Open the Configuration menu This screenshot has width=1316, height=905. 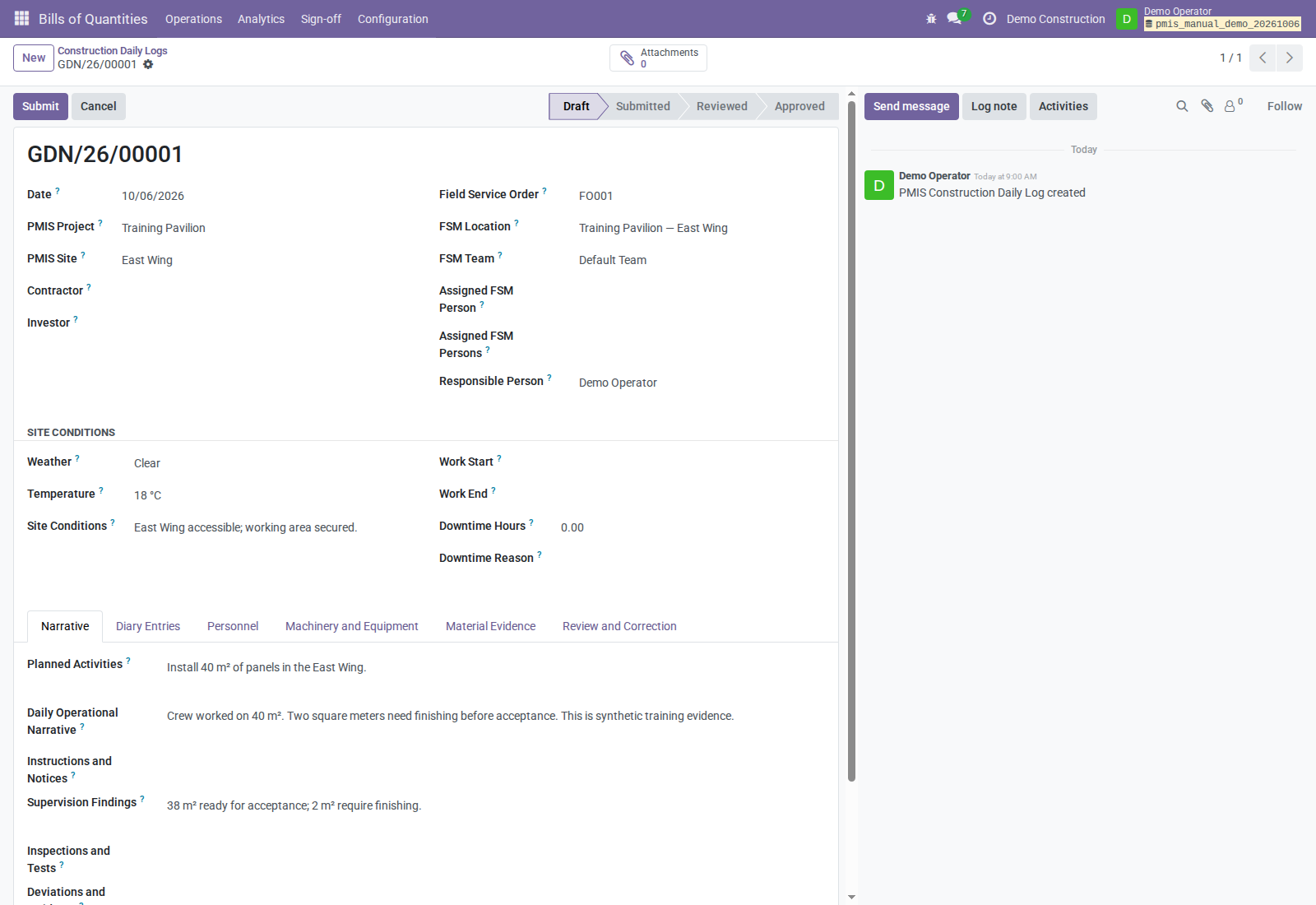pos(392,18)
